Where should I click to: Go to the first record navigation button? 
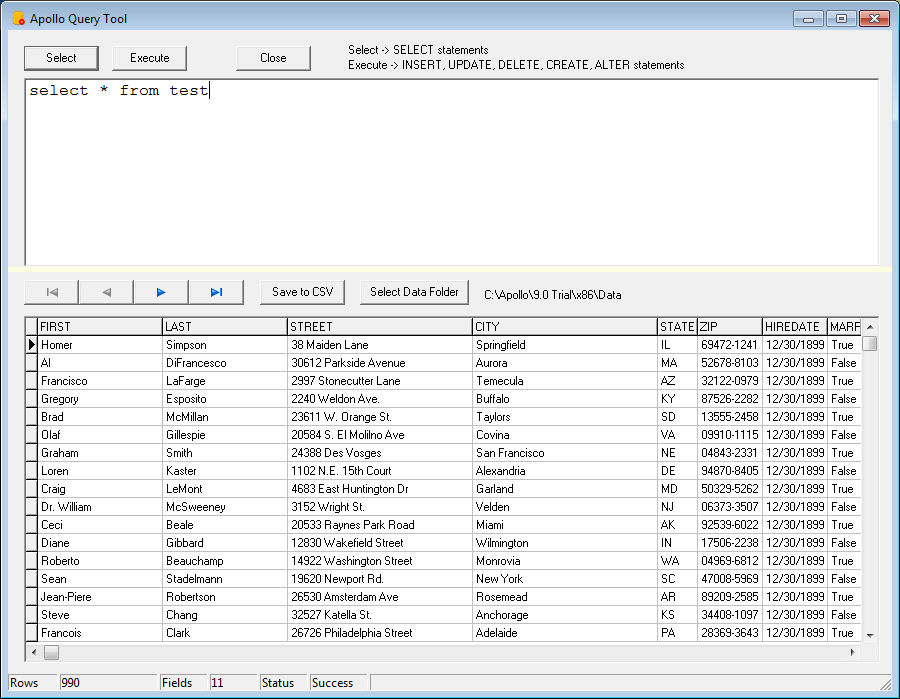tap(52, 292)
